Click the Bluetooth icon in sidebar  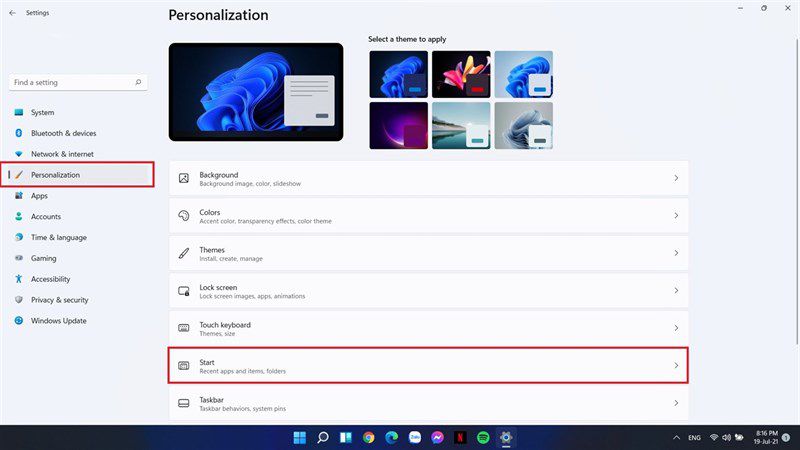(x=19, y=133)
